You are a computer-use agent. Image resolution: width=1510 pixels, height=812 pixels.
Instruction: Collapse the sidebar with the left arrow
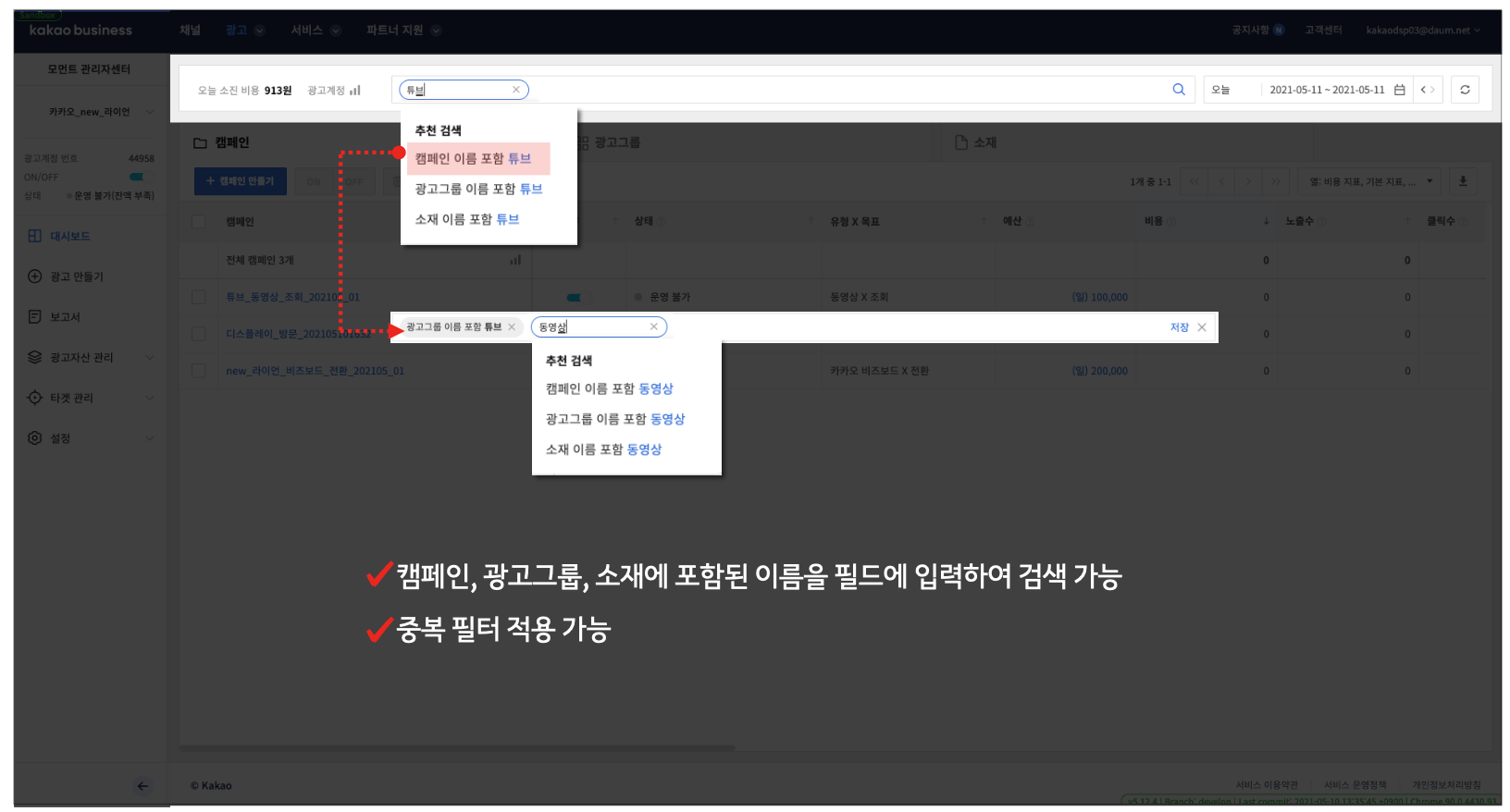coord(142,786)
